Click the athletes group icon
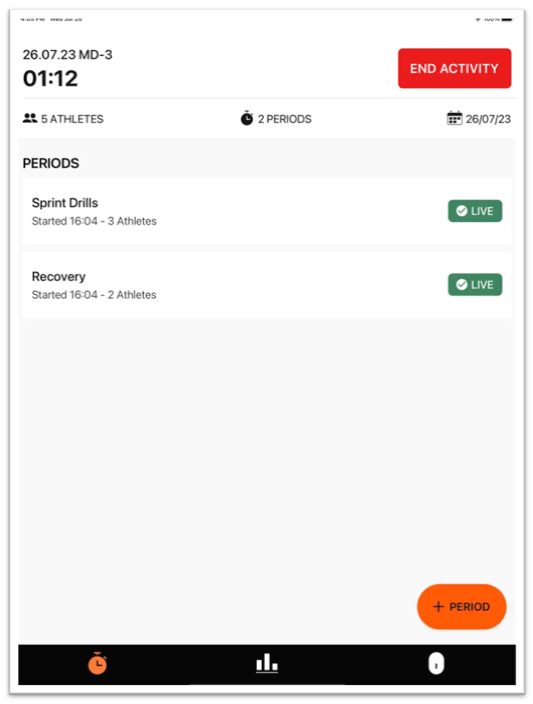 pyautogui.click(x=30, y=119)
